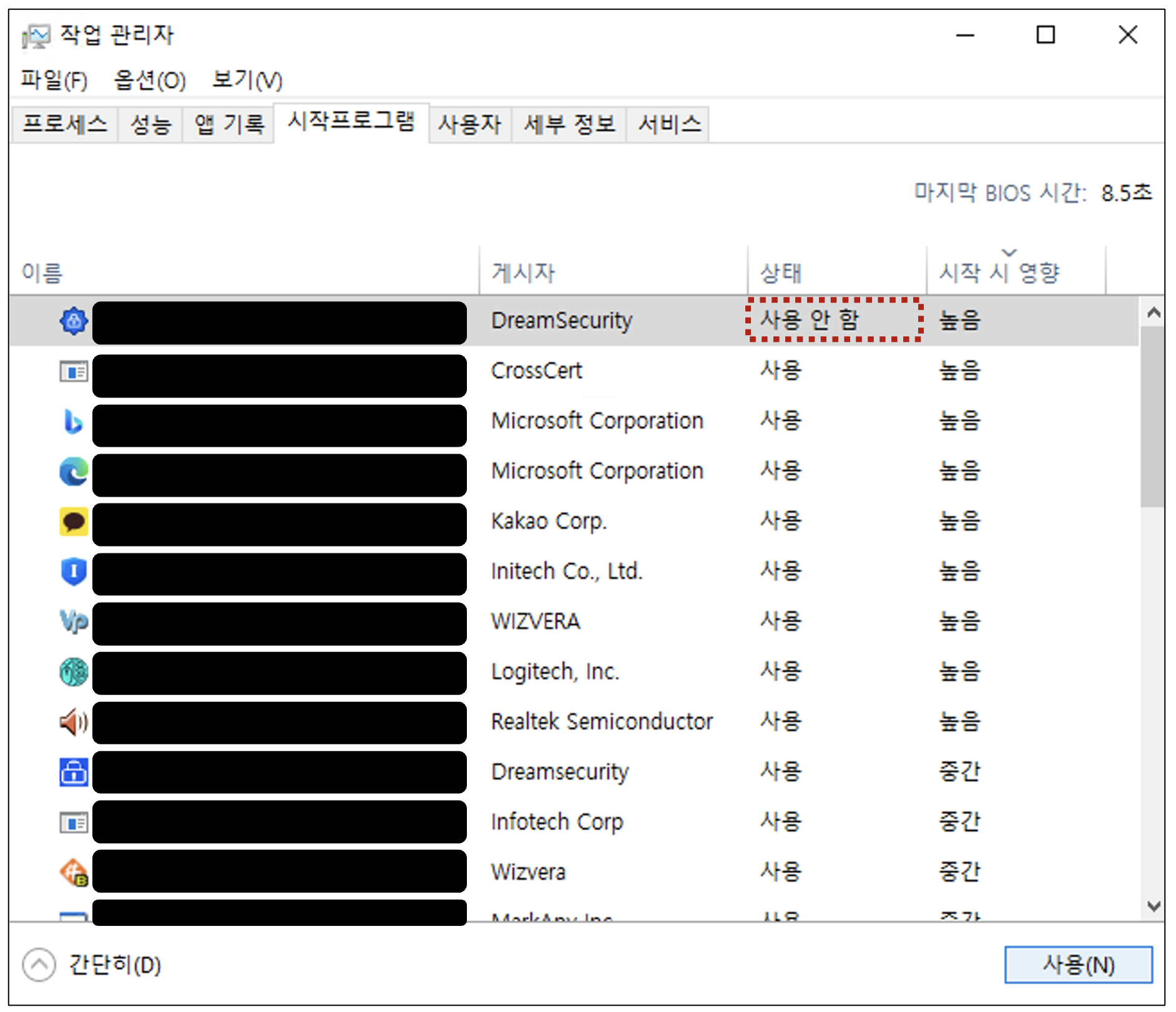Screen dimensions: 1176x1012
Task: Click the WIZVERA Vp icon
Action: (x=74, y=621)
